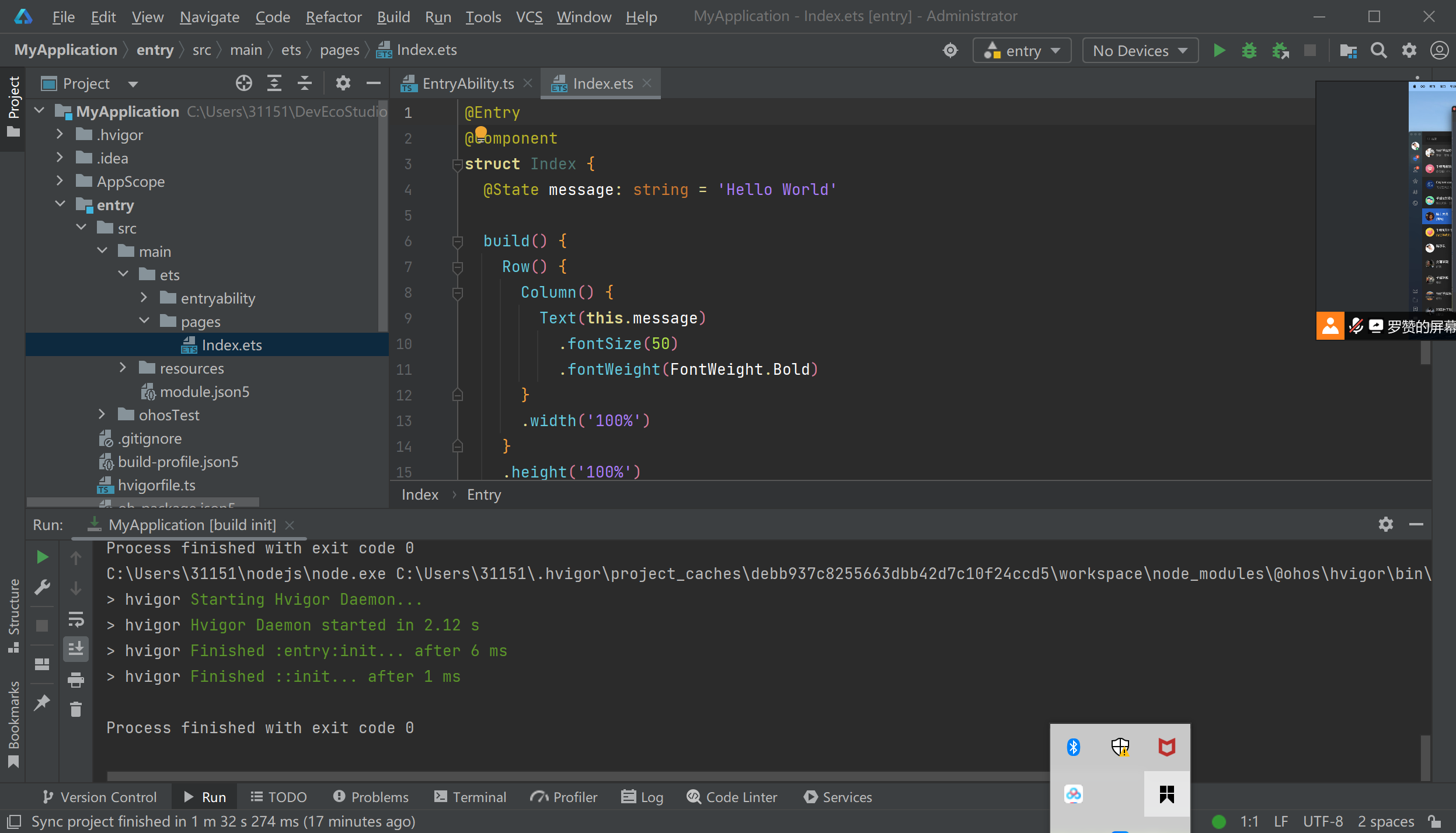Click the trash Clear All icon
The image size is (1456, 833).
[x=76, y=709]
